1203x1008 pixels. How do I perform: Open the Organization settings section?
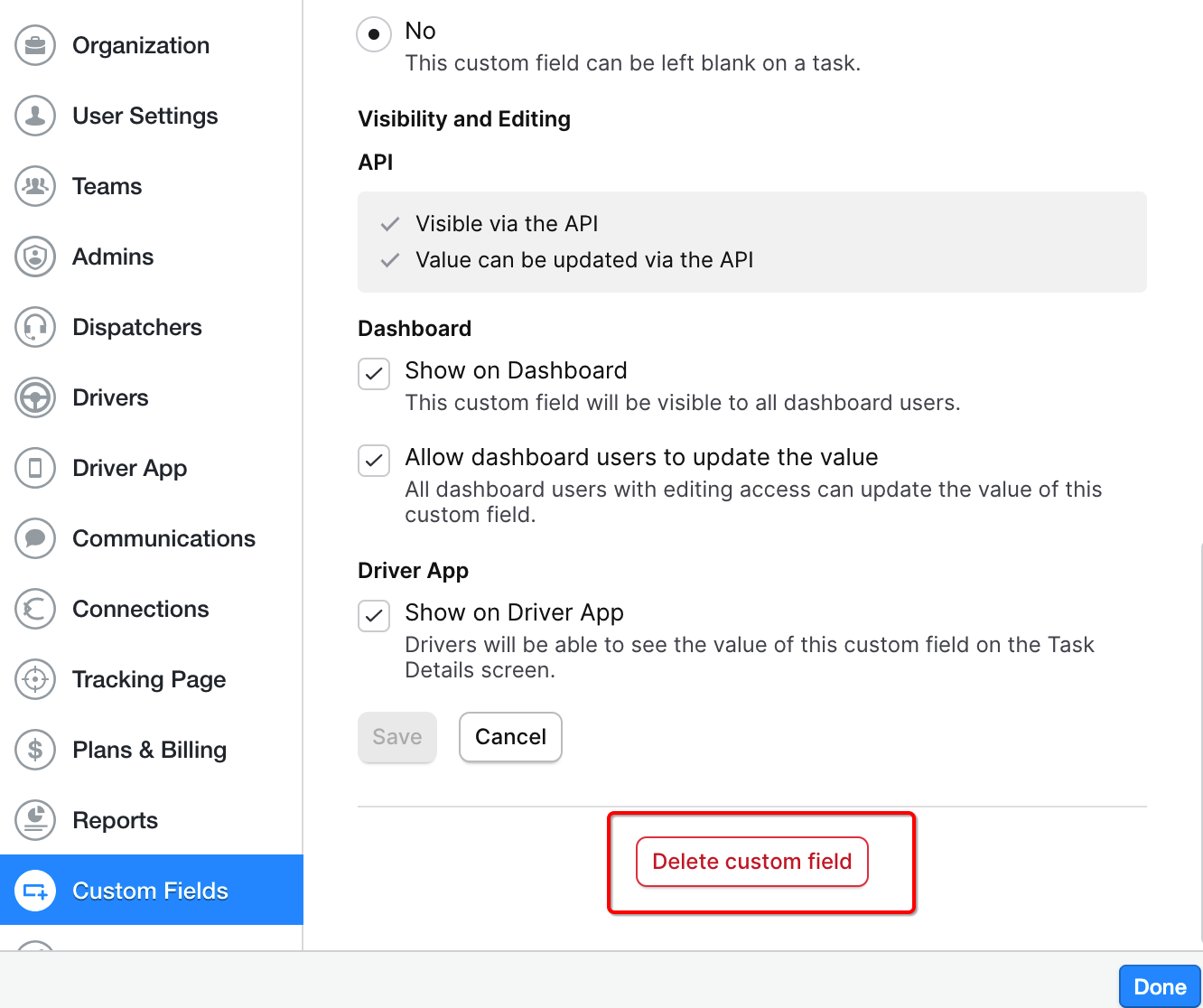[x=151, y=45]
